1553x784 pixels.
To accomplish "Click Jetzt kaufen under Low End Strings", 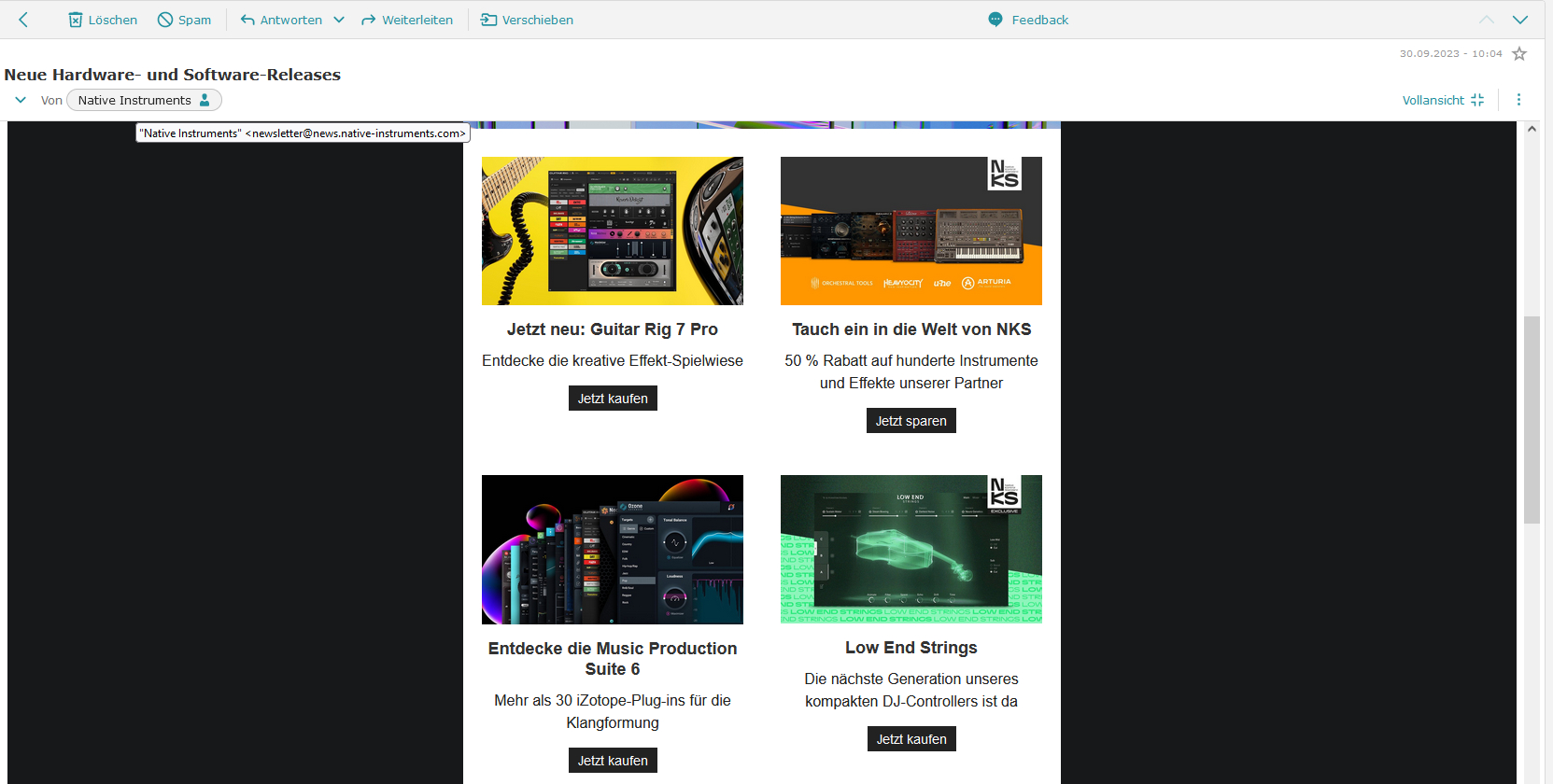I will click(x=911, y=739).
